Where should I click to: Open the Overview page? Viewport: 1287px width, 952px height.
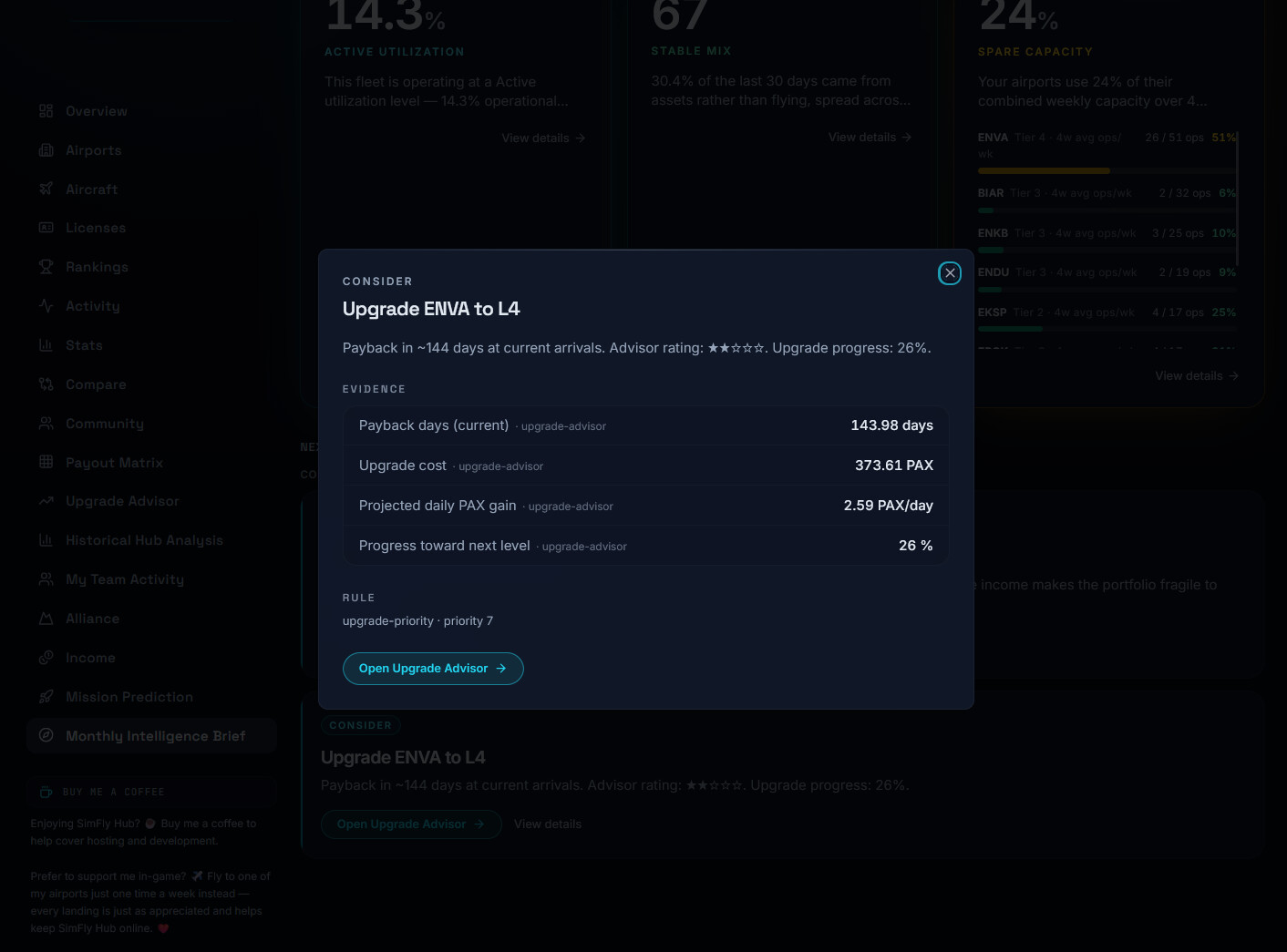pyautogui.click(x=151, y=111)
